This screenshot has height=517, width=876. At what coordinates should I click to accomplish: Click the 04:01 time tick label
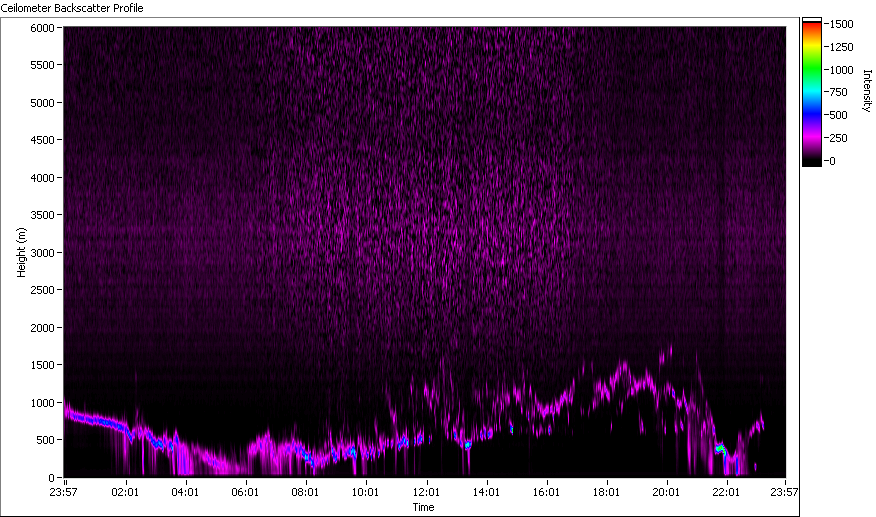pyautogui.click(x=185, y=492)
